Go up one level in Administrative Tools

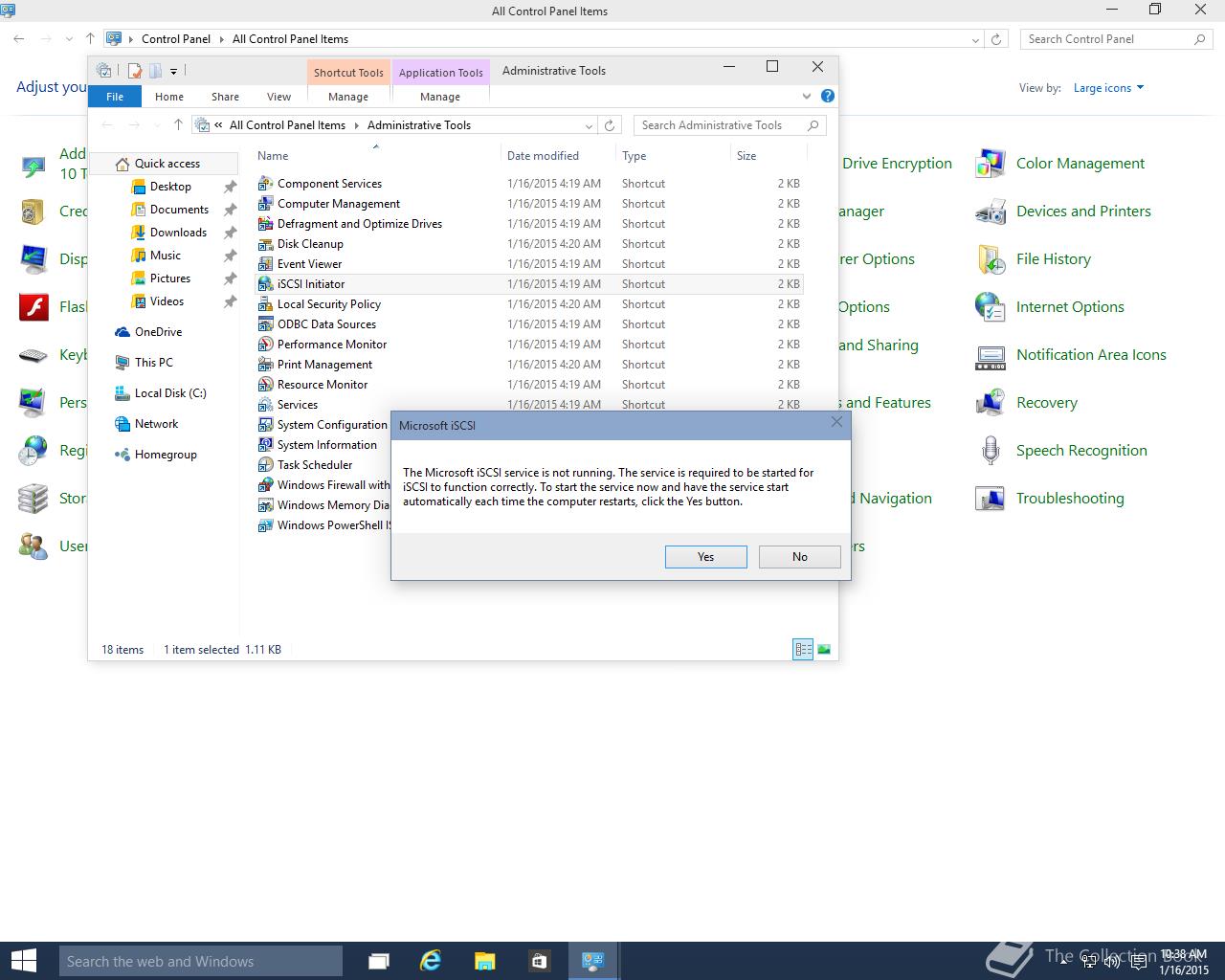(x=178, y=125)
